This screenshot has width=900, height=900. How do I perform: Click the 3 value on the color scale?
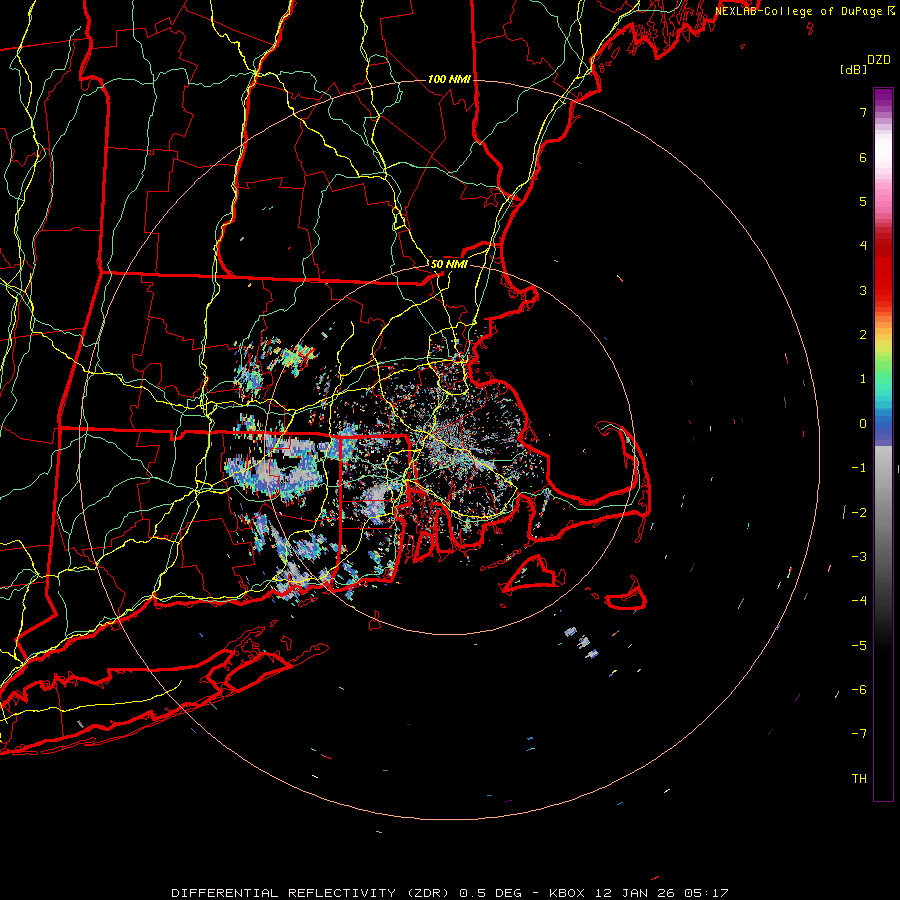(x=863, y=290)
